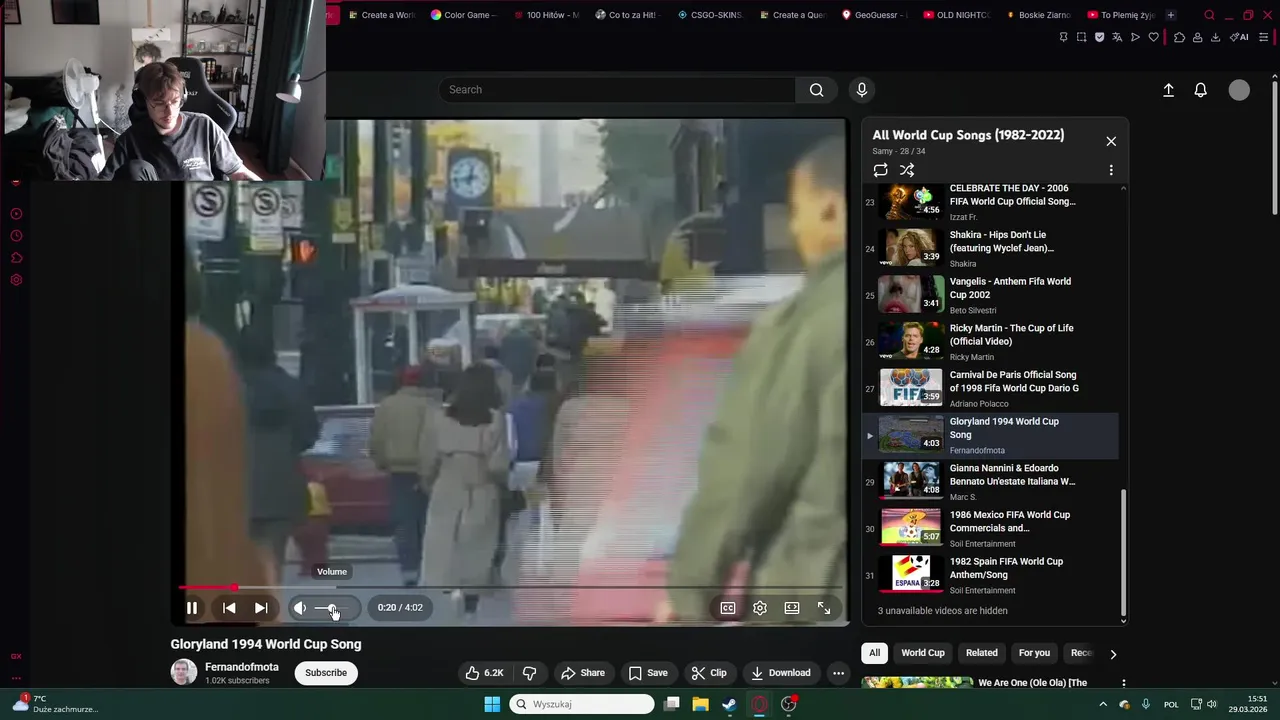This screenshot has height=720, width=1280.
Task: Open the Opera AI assistant
Action: [1240, 37]
